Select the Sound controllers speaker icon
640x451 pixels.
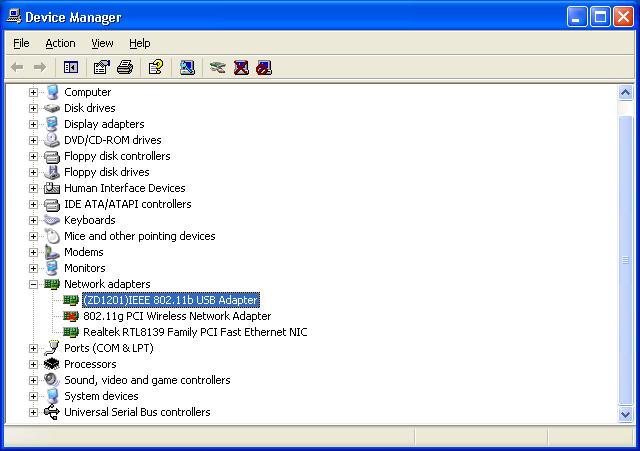[x=52, y=380]
